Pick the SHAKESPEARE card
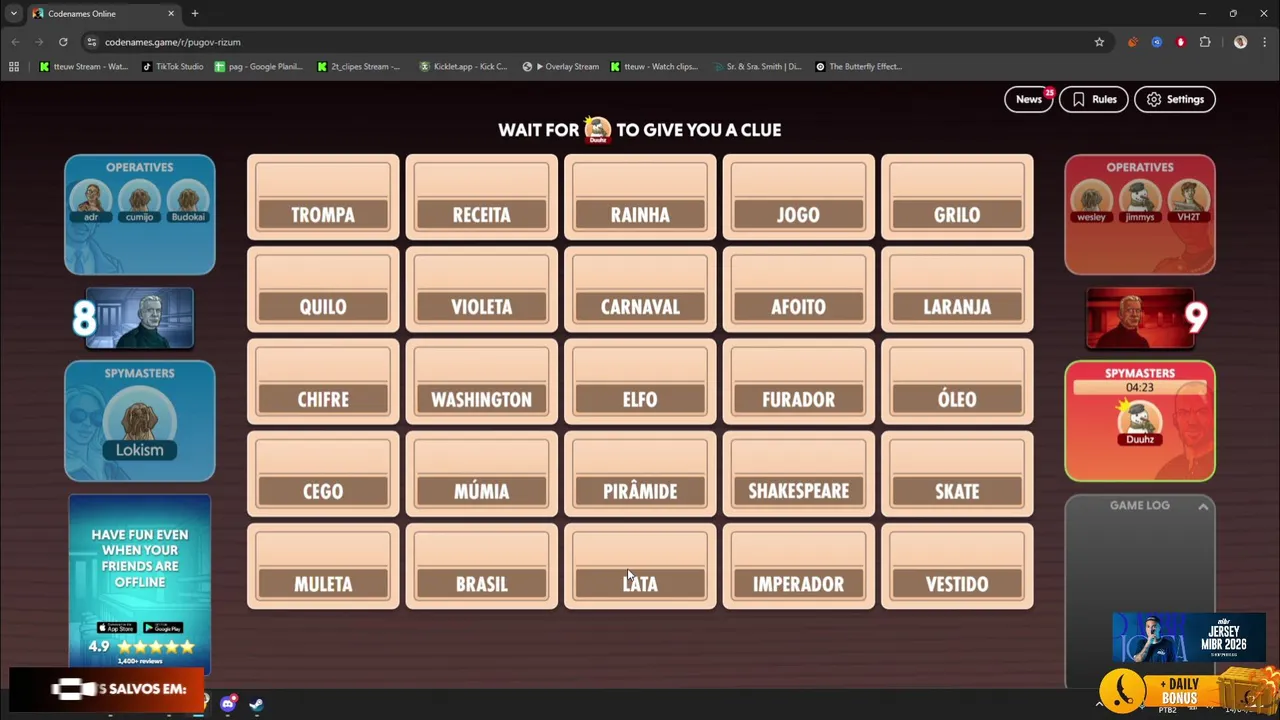Viewport: 1280px width, 720px height. [798, 473]
